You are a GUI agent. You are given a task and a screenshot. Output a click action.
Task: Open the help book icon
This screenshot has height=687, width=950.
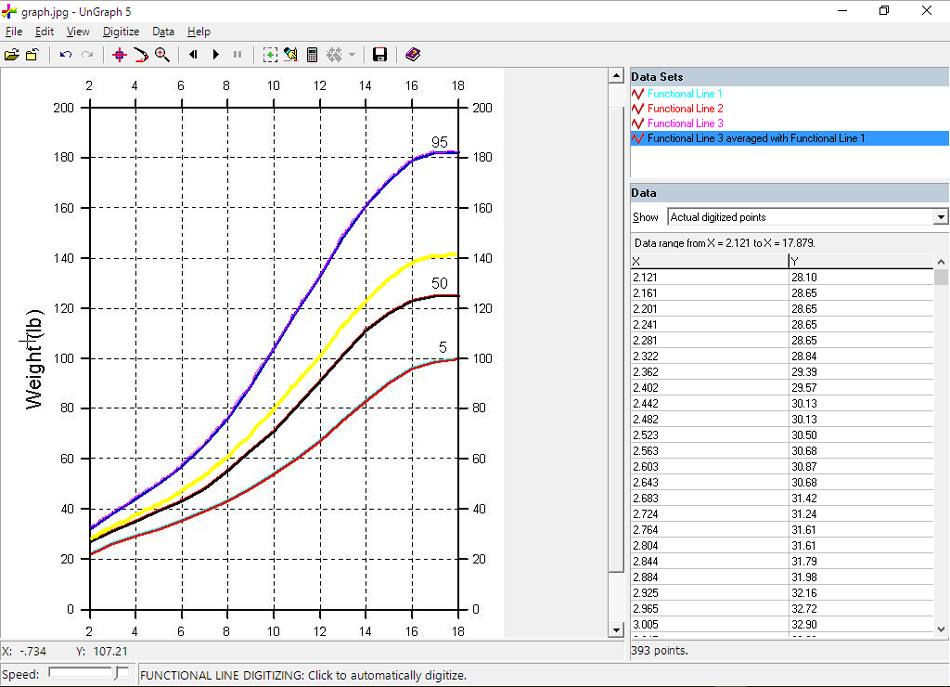click(413, 55)
